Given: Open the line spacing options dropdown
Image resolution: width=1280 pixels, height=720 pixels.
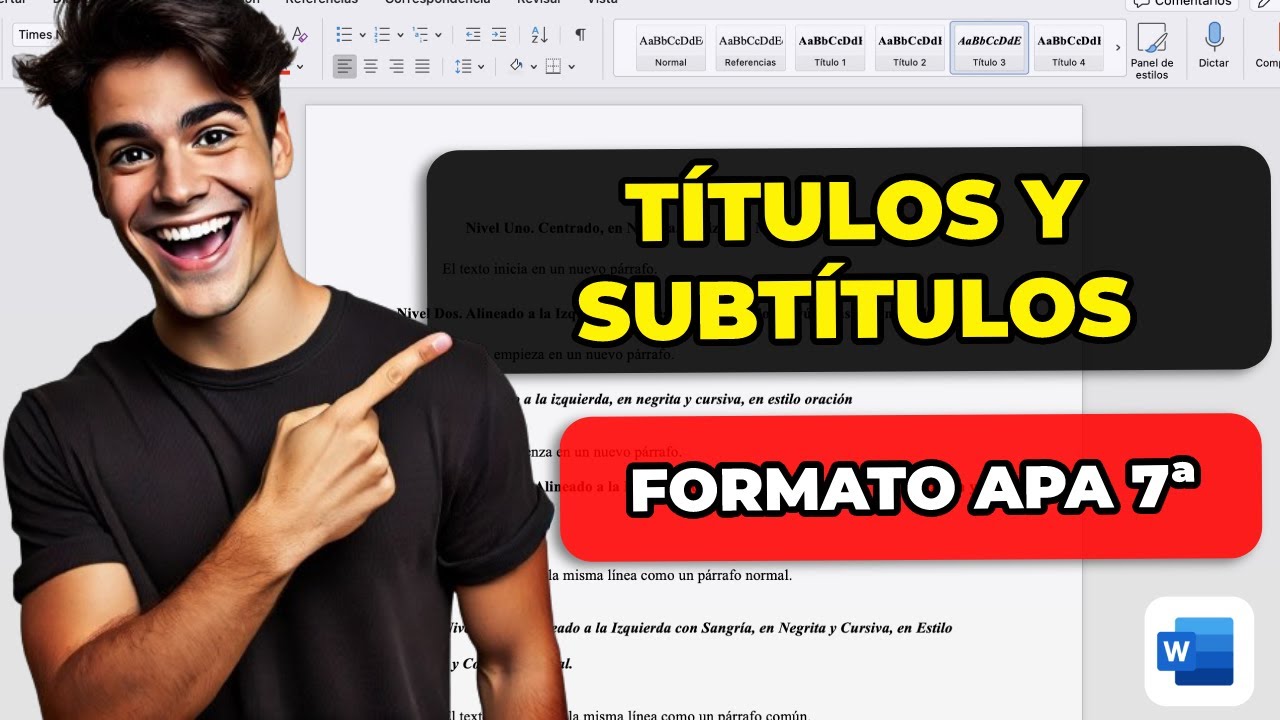Looking at the screenshot, I should point(481,67).
